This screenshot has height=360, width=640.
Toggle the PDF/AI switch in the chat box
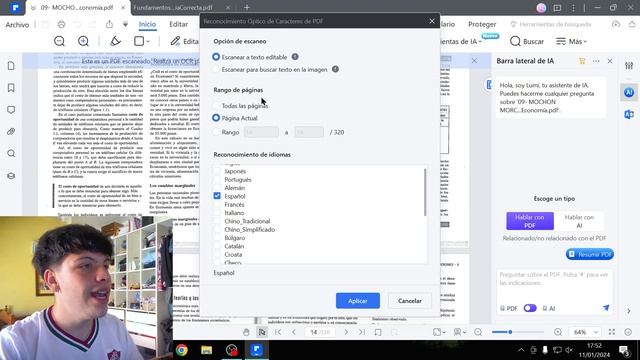pos(530,308)
